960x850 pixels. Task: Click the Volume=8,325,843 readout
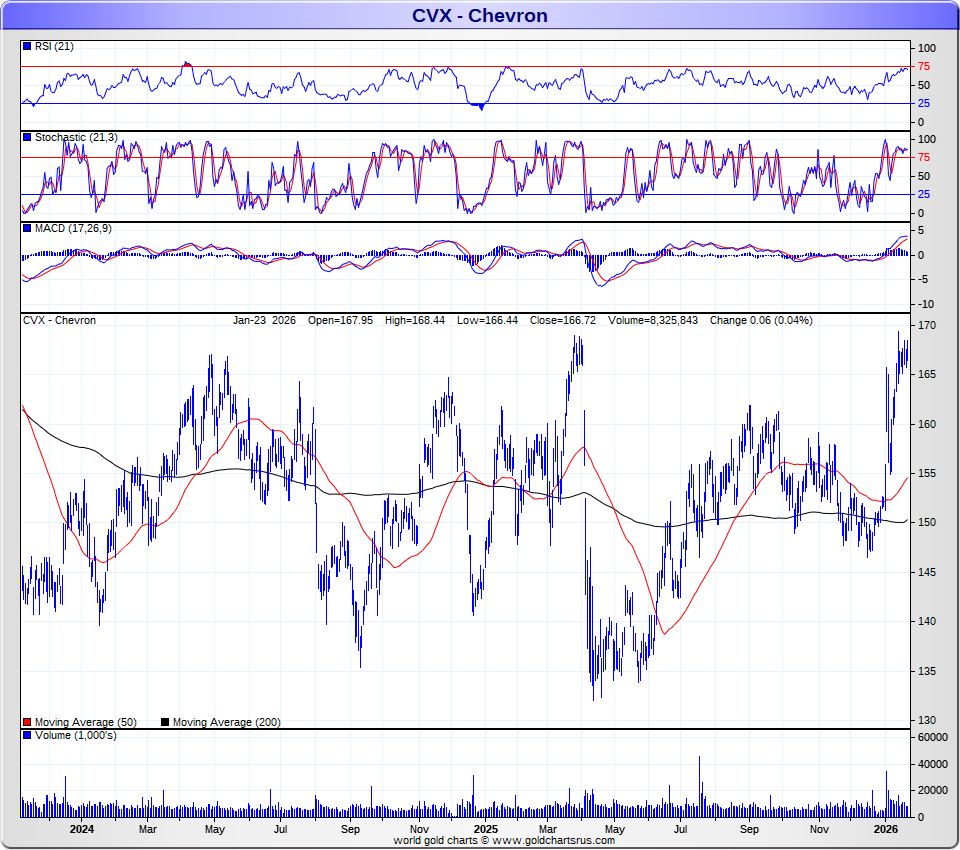[653, 320]
